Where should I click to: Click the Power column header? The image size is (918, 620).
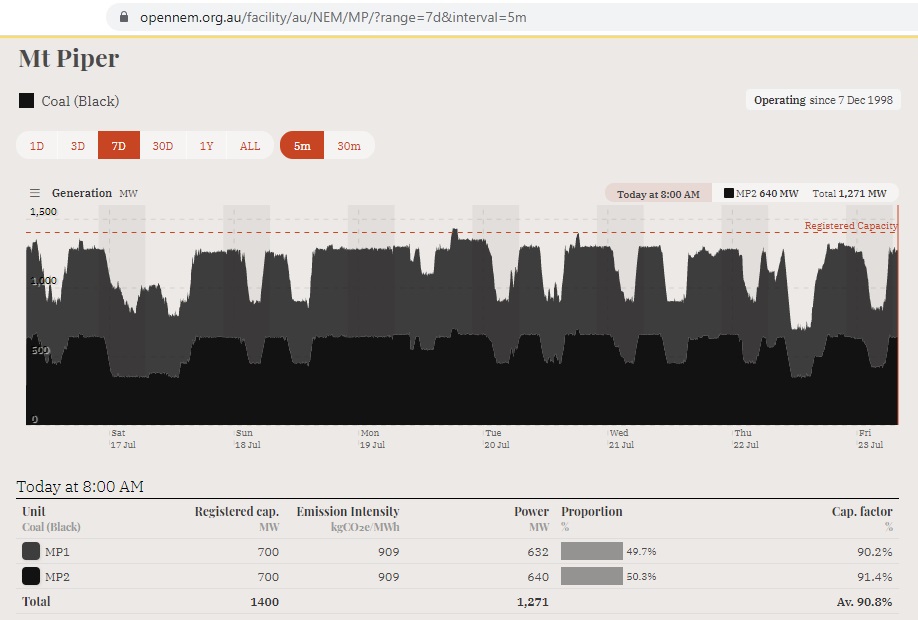[x=532, y=511]
